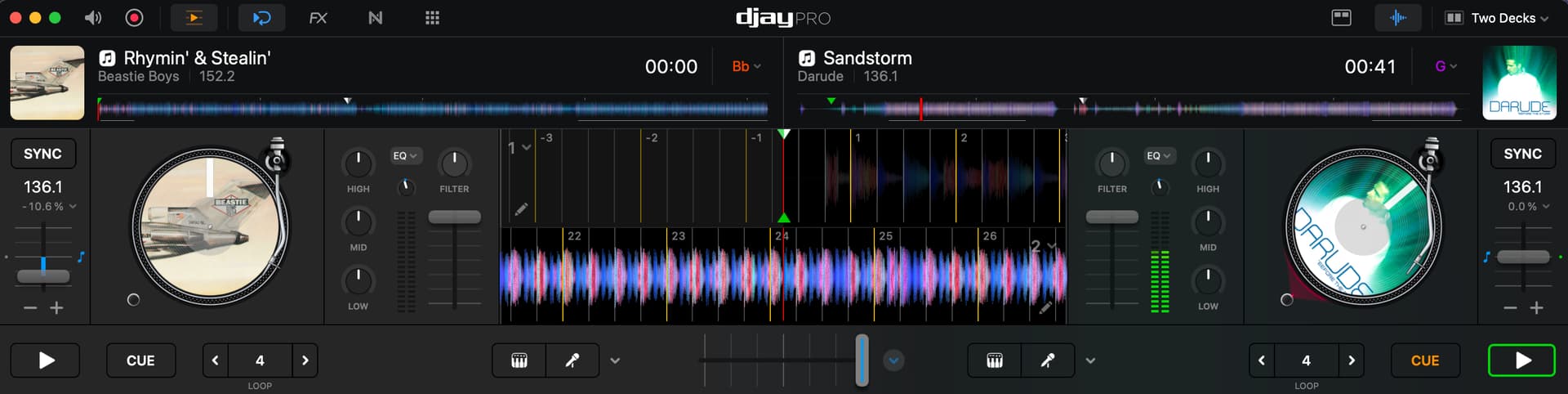Open the left deck piano keys pad
The height and width of the screenshot is (394, 1568).
coord(519,360)
